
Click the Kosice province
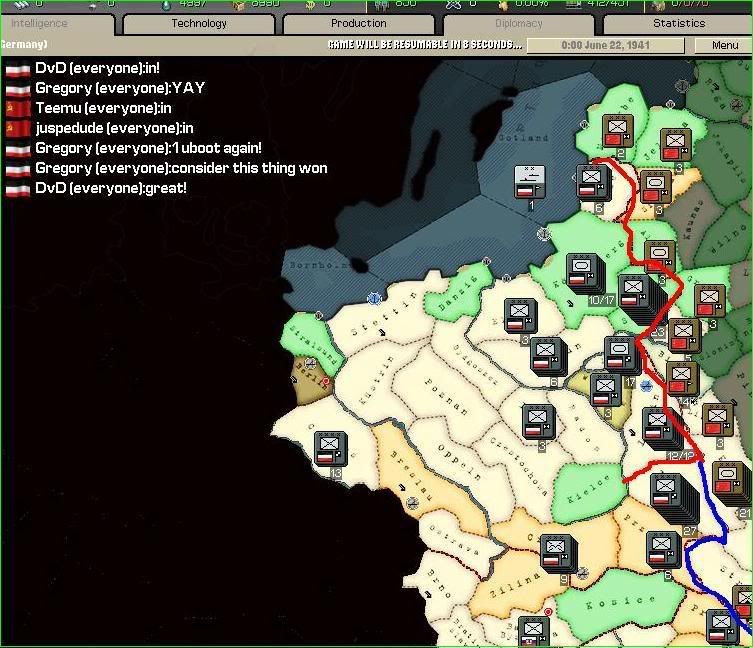tap(620, 601)
